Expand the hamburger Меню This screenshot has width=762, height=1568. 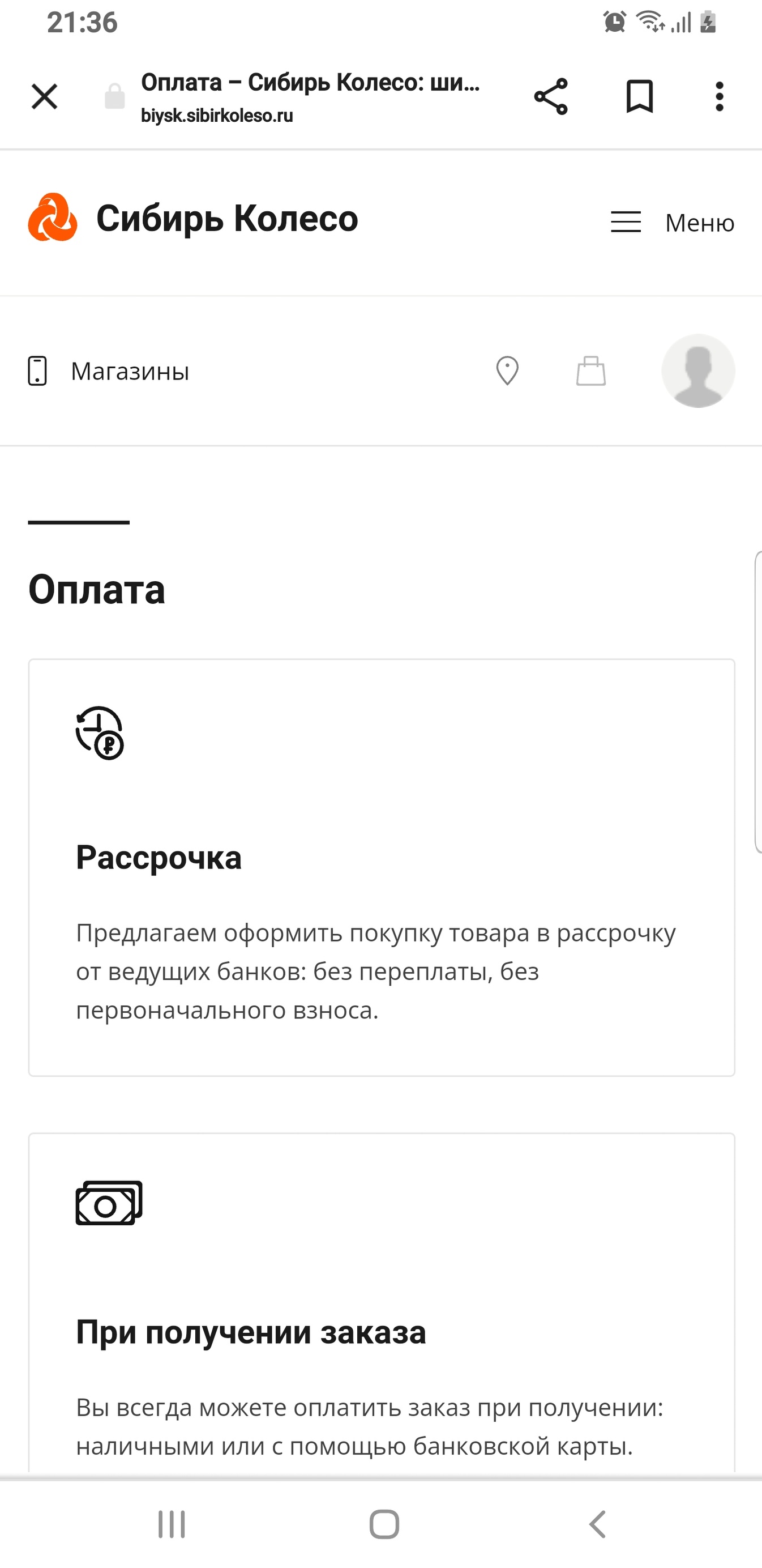[672, 222]
